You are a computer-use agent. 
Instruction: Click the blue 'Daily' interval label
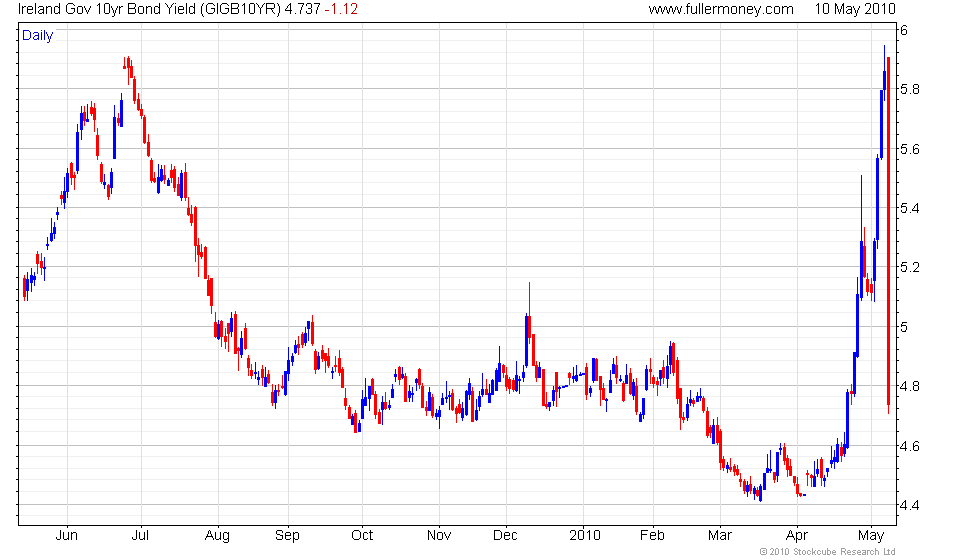(38, 36)
